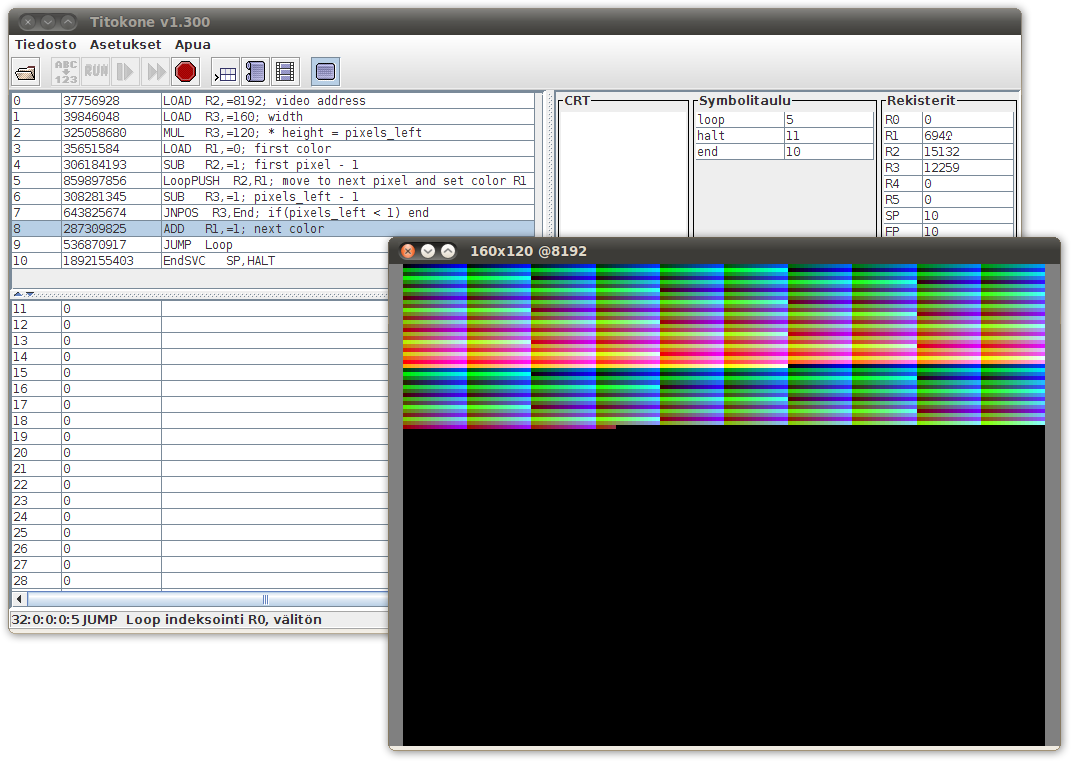Select code row 'SUB R3,=1; pixels_left - 1'

(273, 197)
